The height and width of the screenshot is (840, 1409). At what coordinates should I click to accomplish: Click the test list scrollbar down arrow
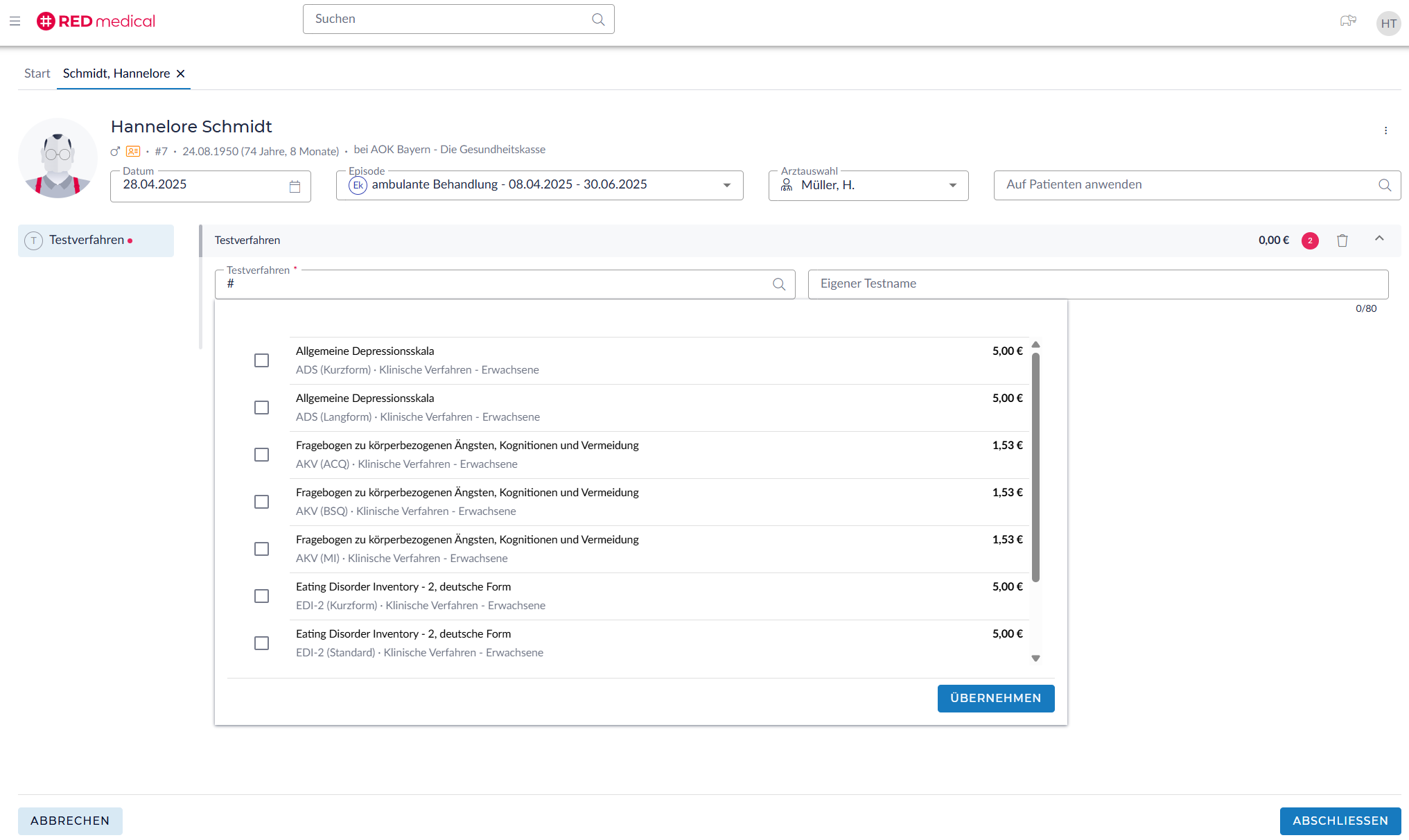tap(1035, 658)
